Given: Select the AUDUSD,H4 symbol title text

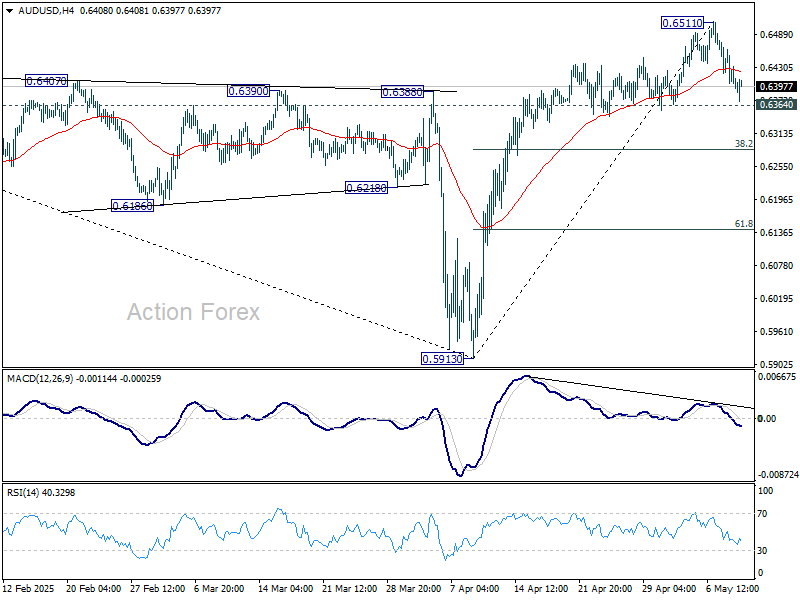Looking at the screenshot, I should click(46, 11).
